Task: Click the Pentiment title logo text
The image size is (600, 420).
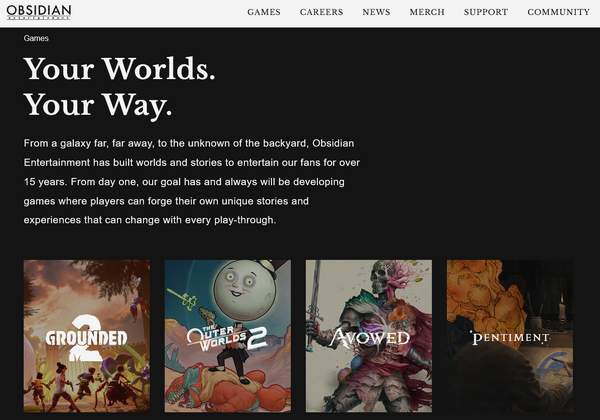Action: click(510, 338)
